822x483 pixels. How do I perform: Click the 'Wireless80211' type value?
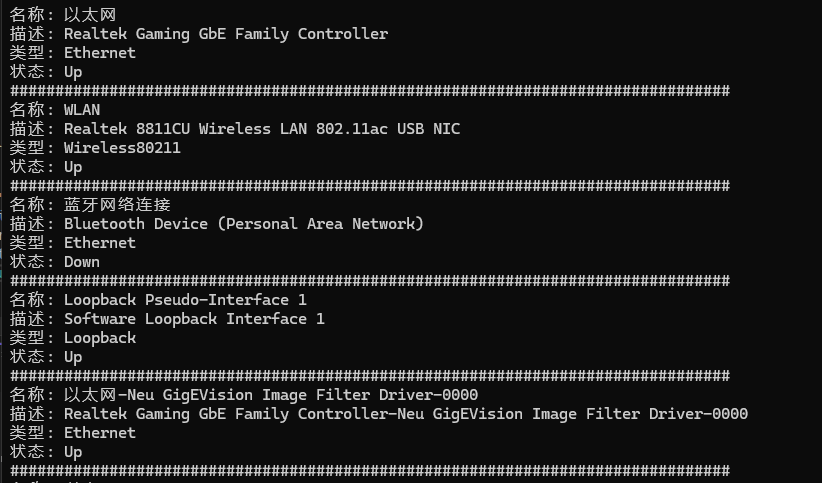point(122,148)
